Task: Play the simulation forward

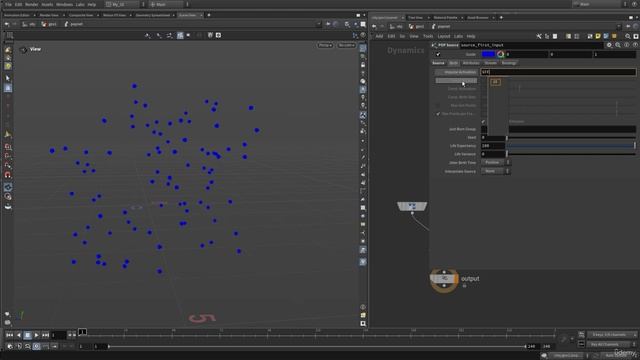Action: pos(36,335)
